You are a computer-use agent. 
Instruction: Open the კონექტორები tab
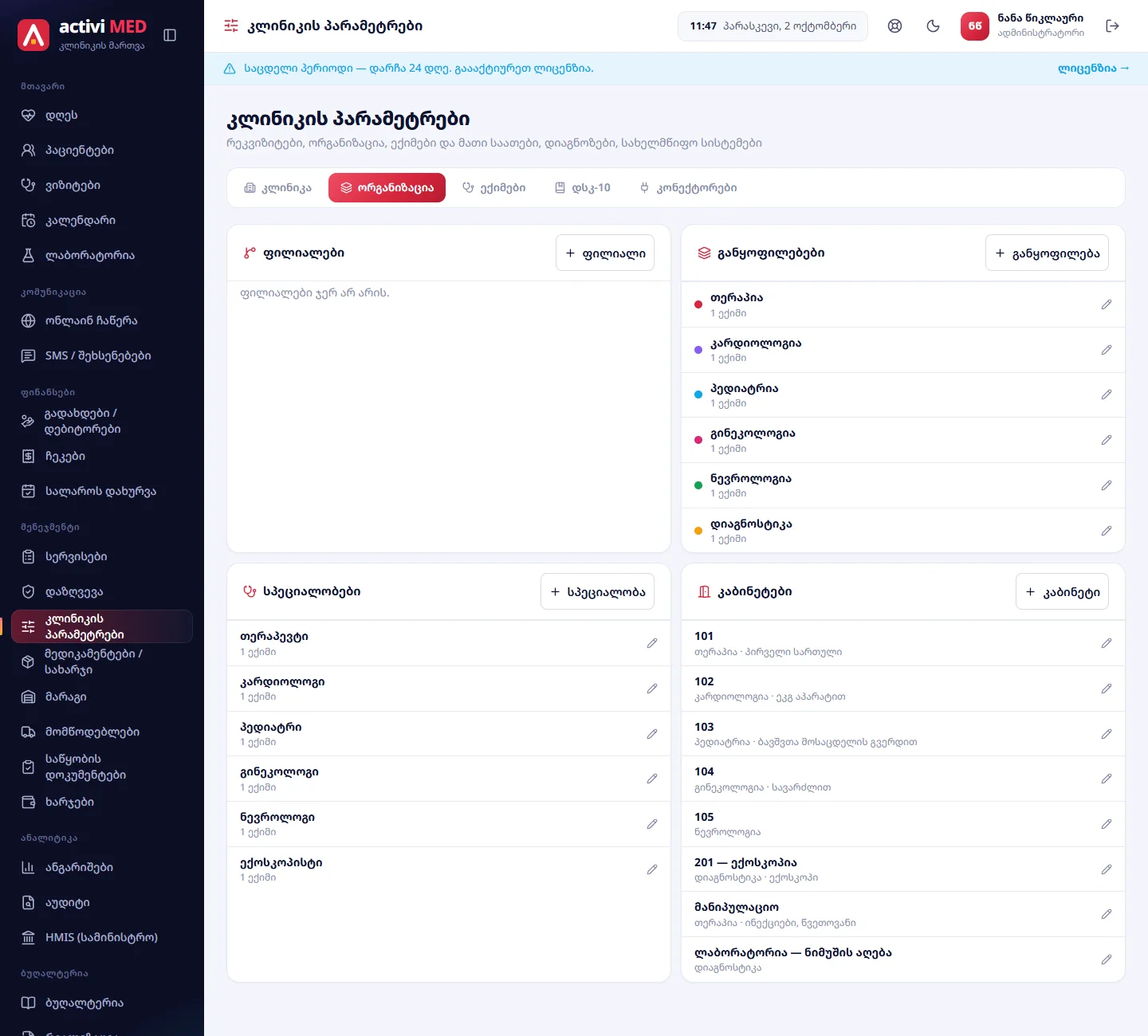pyautogui.click(x=689, y=188)
